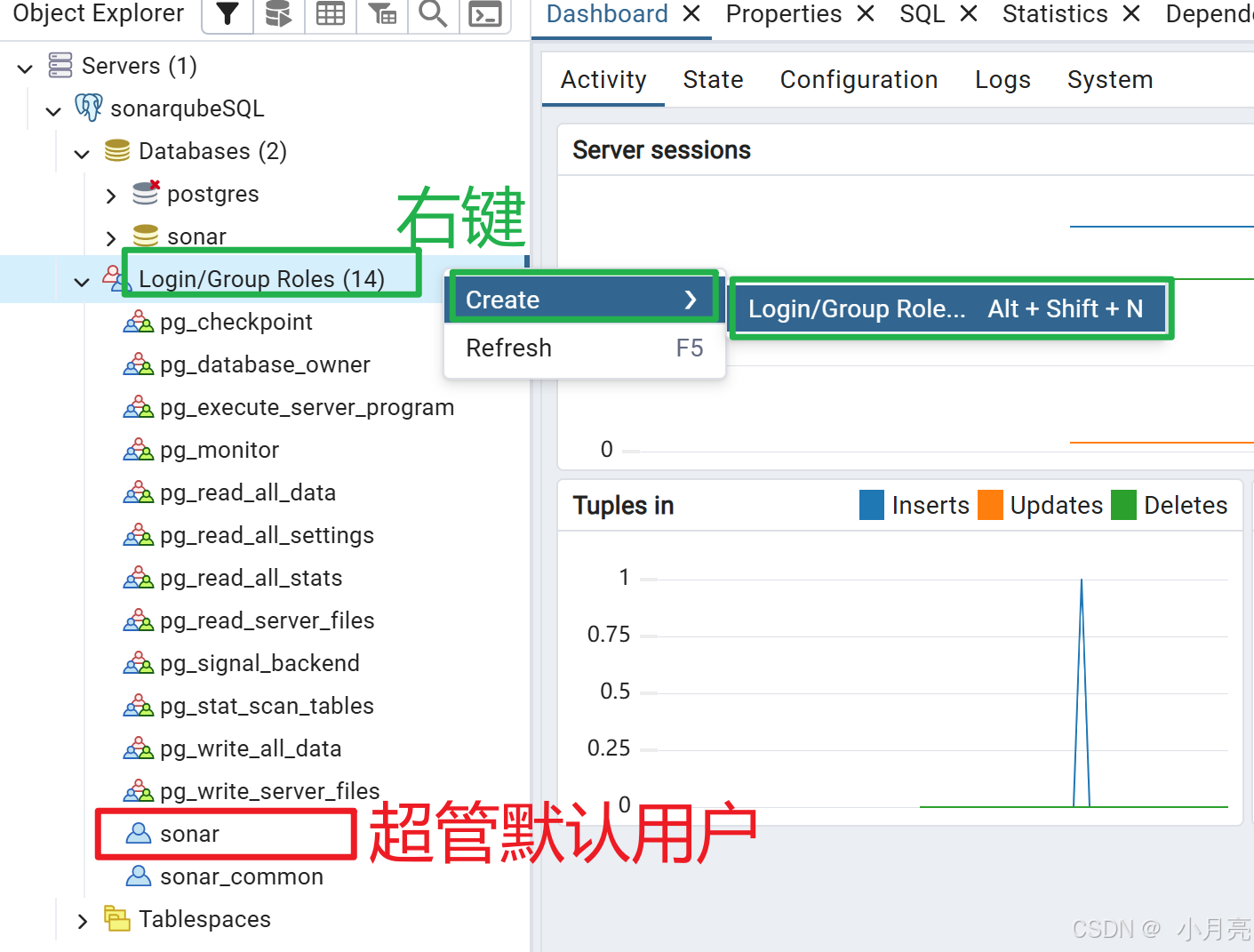Close the Dashboard tab
This screenshot has height=952, width=1254.
pos(691,13)
